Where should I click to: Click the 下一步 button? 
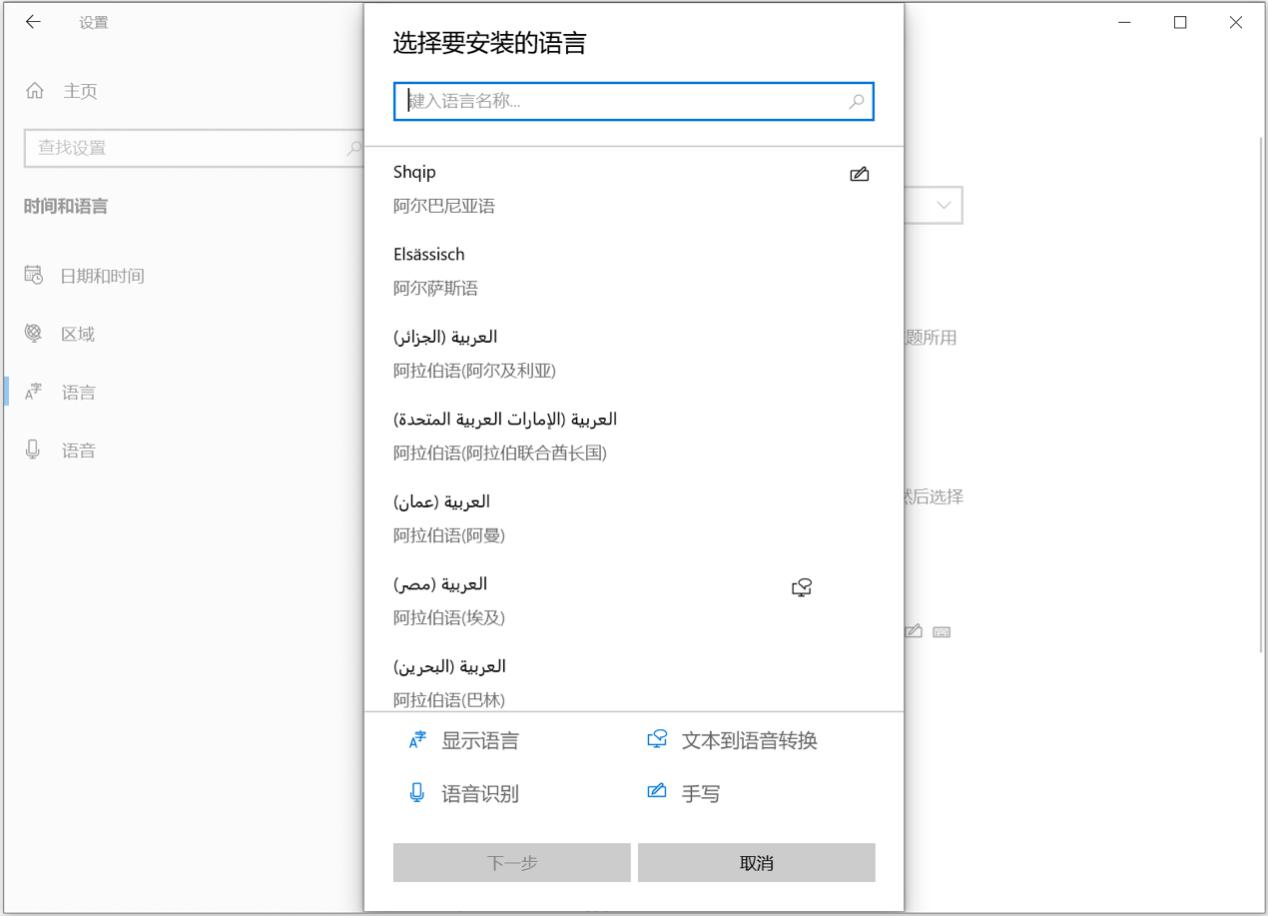click(x=511, y=861)
